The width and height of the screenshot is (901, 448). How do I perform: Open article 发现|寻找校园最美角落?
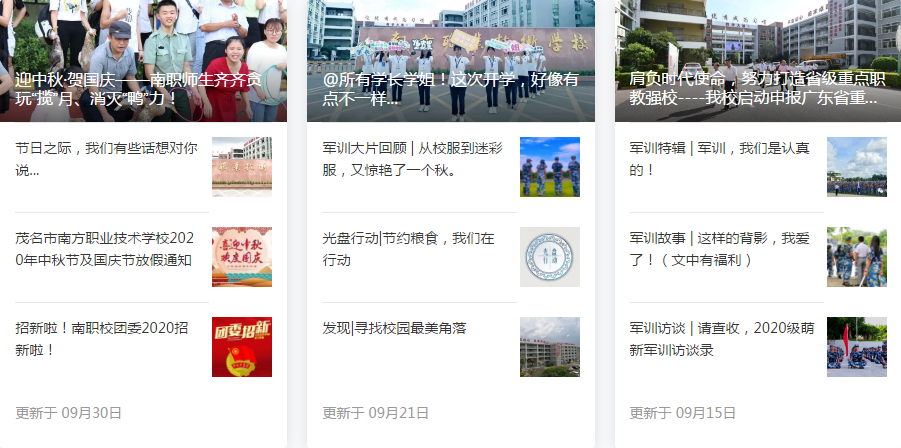click(394, 329)
